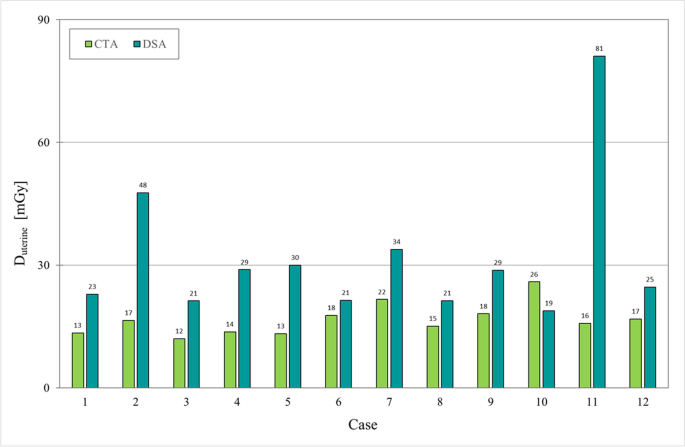Select the DSA bar for Case 2

tap(143, 290)
